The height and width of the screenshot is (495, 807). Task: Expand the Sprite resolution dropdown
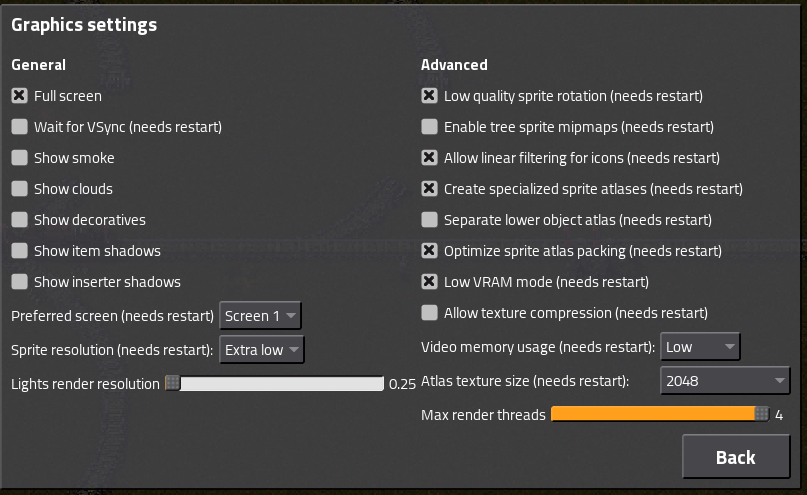coord(262,349)
